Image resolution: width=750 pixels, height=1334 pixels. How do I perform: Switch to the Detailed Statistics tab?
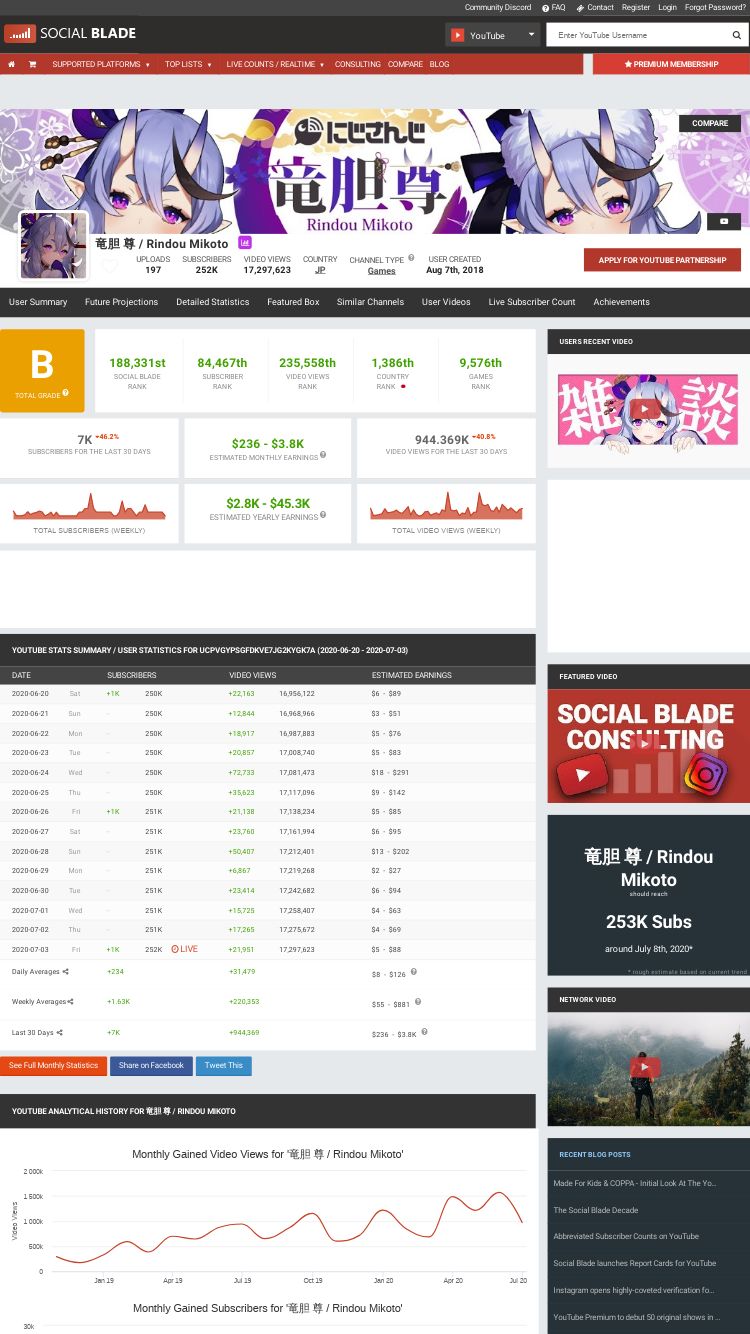pyautogui.click(x=213, y=302)
